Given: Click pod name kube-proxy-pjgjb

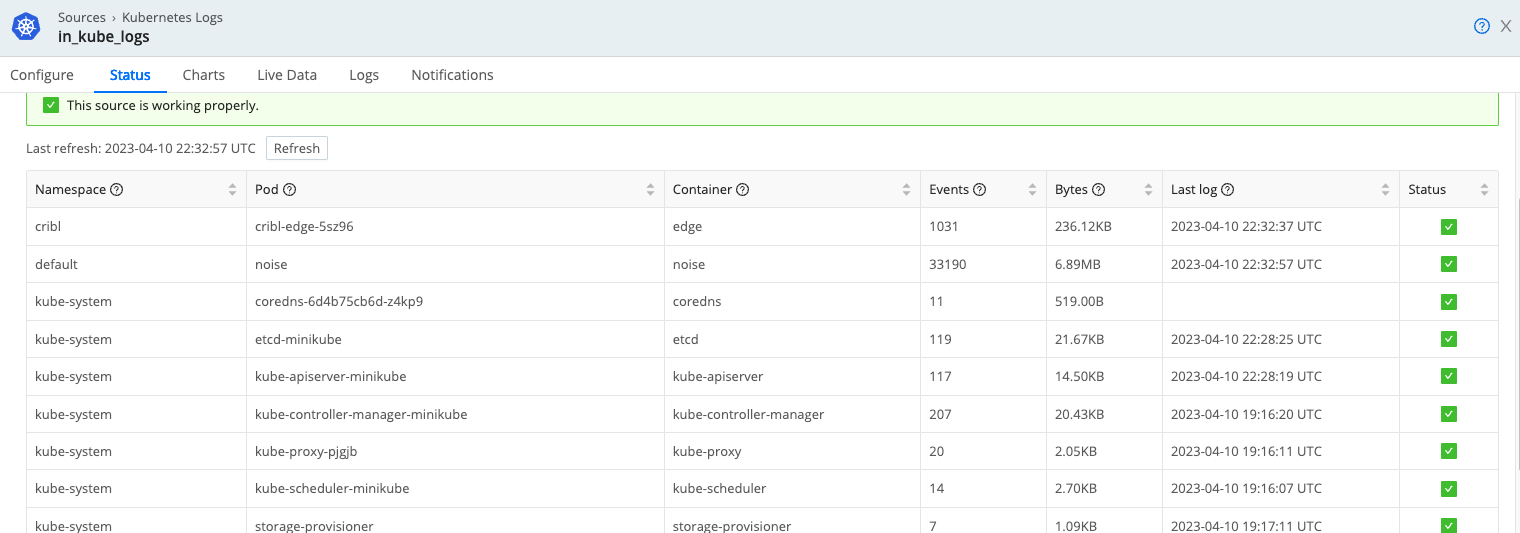Looking at the screenshot, I should tap(306, 451).
